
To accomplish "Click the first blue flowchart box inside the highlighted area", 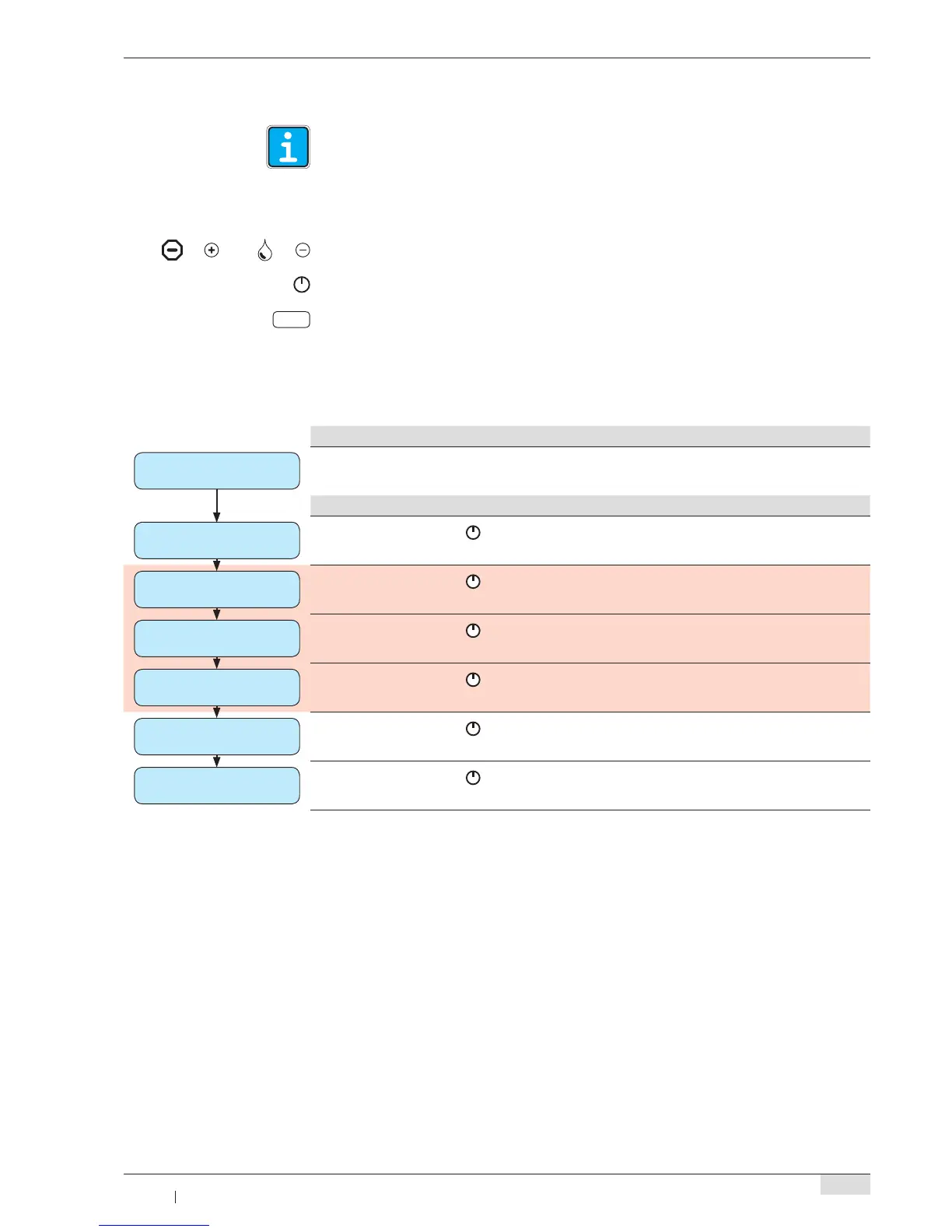I will [x=217, y=590].
